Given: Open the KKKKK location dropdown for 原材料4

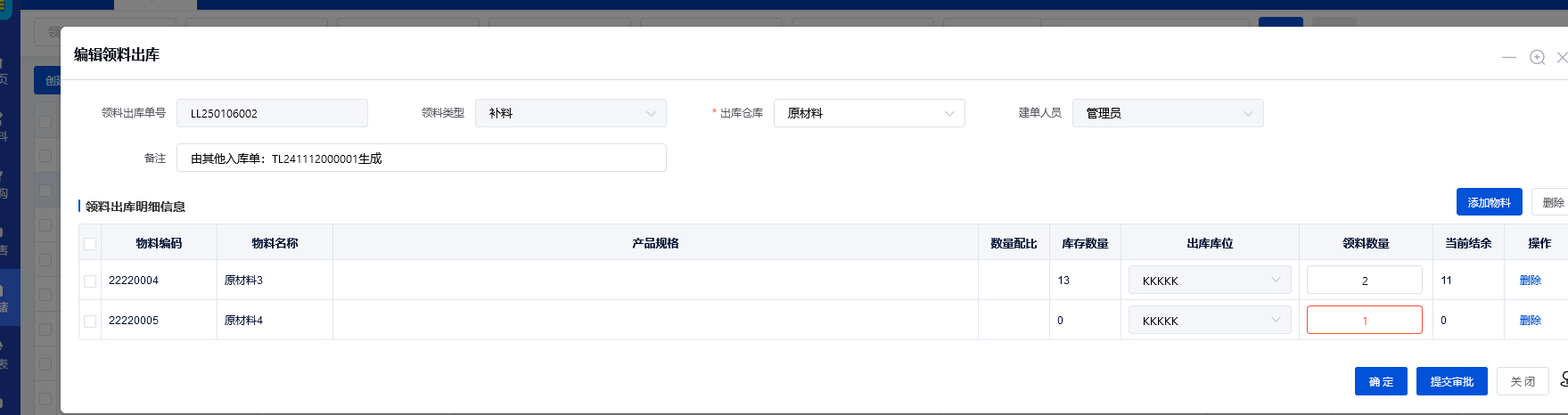Looking at the screenshot, I should click(x=1209, y=321).
